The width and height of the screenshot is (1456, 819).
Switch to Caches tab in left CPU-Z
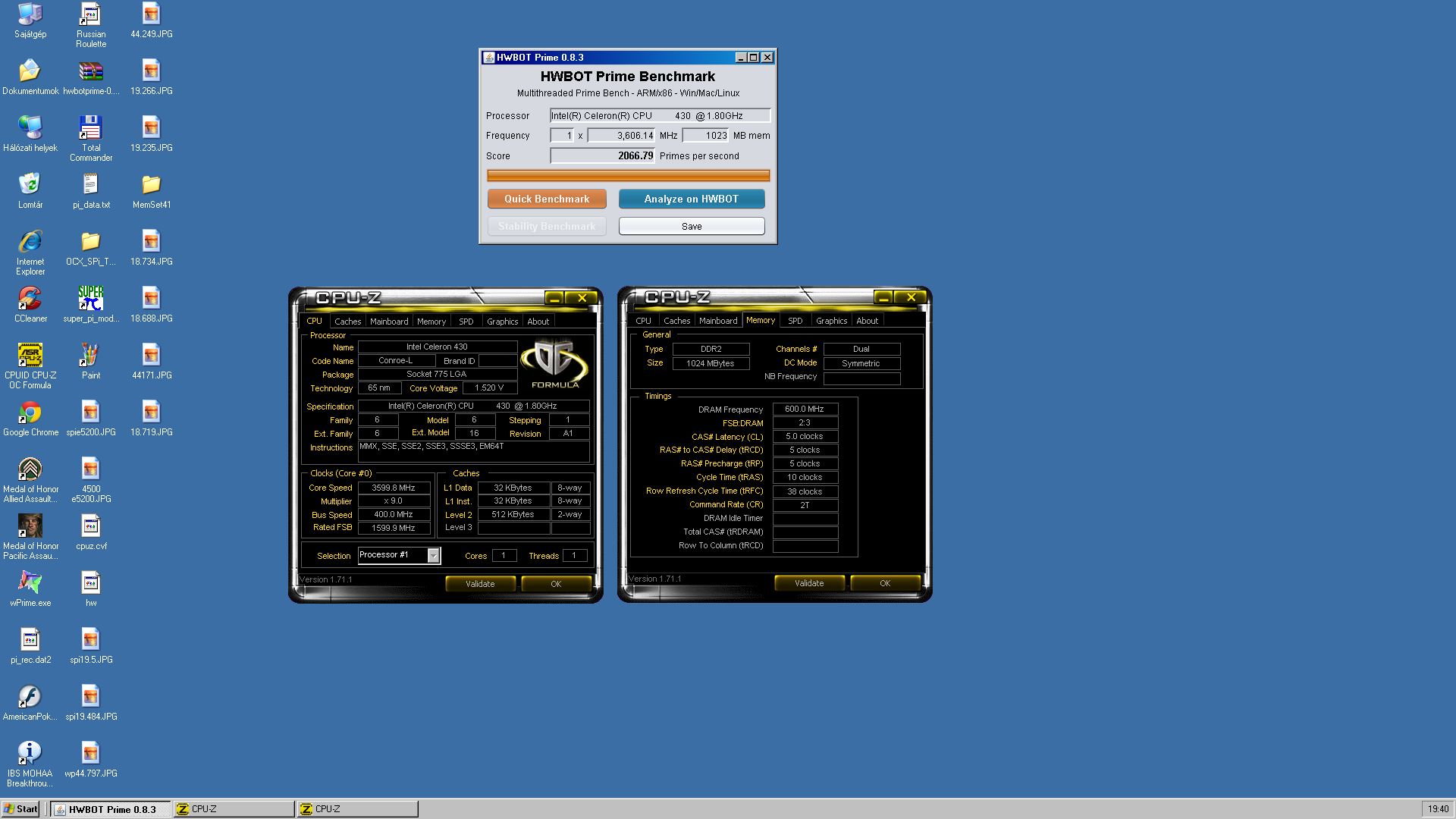[x=347, y=322]
